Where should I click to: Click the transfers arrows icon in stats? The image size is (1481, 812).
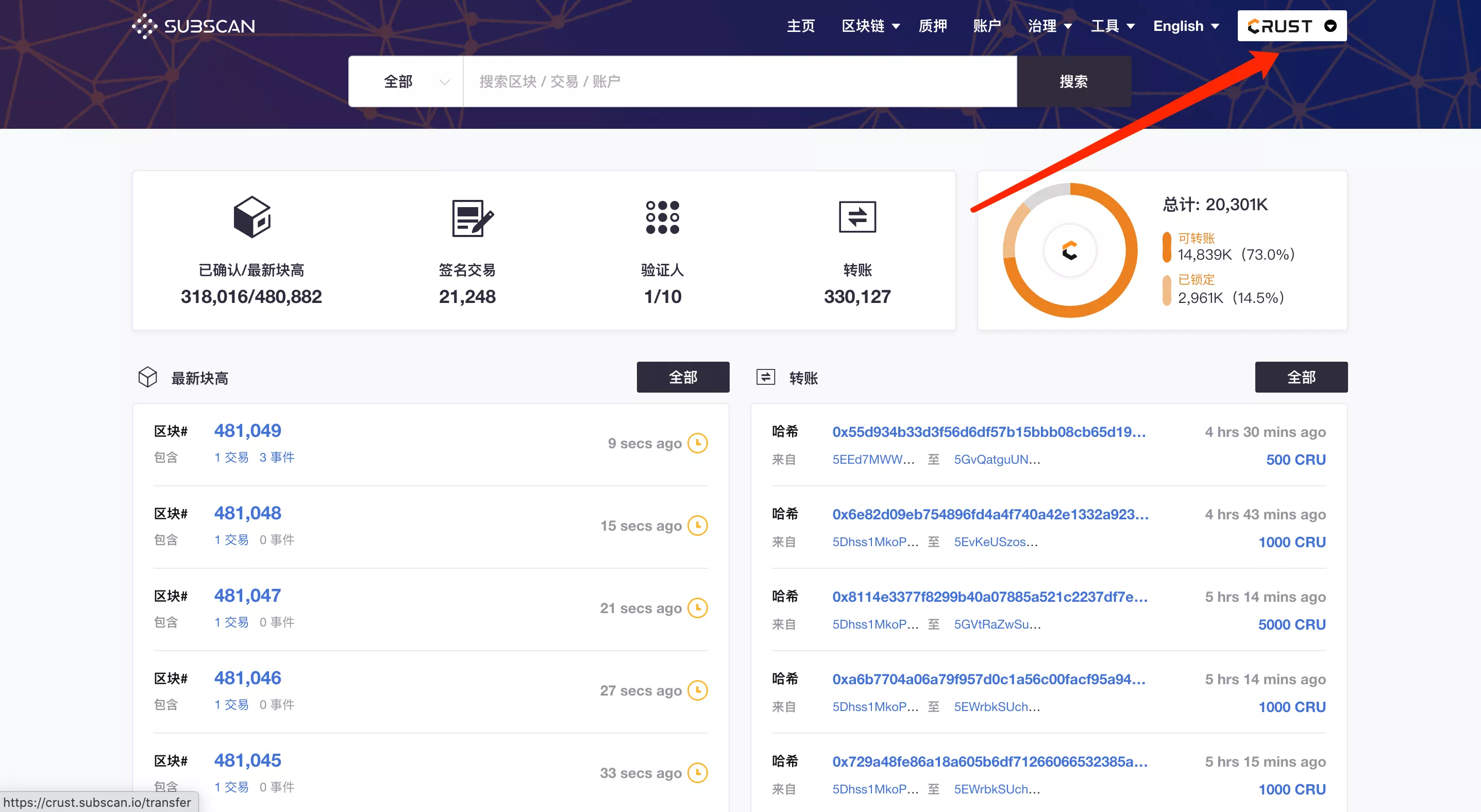tap(857, 216)
